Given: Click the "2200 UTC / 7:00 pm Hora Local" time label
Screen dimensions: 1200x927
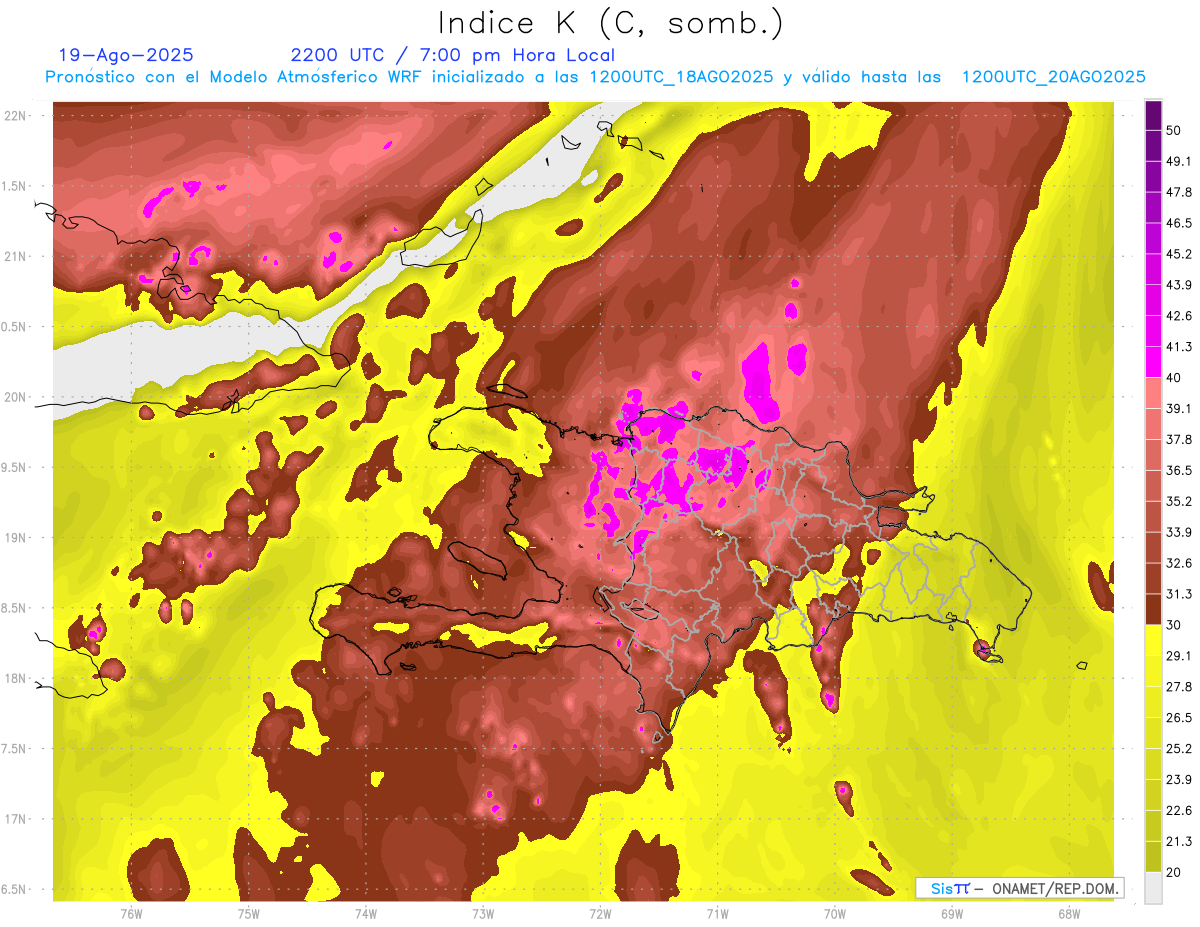Looking at the screenshot, I should (x=452, y=55).
